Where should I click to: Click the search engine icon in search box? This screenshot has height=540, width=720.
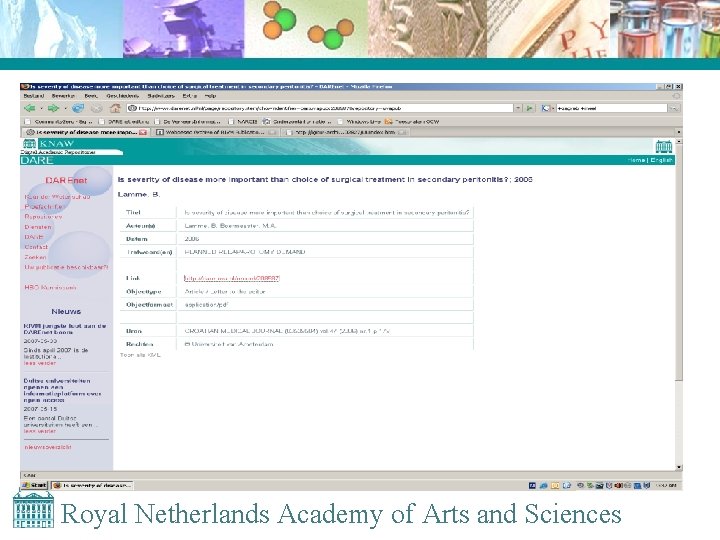(x=545, y=108)
